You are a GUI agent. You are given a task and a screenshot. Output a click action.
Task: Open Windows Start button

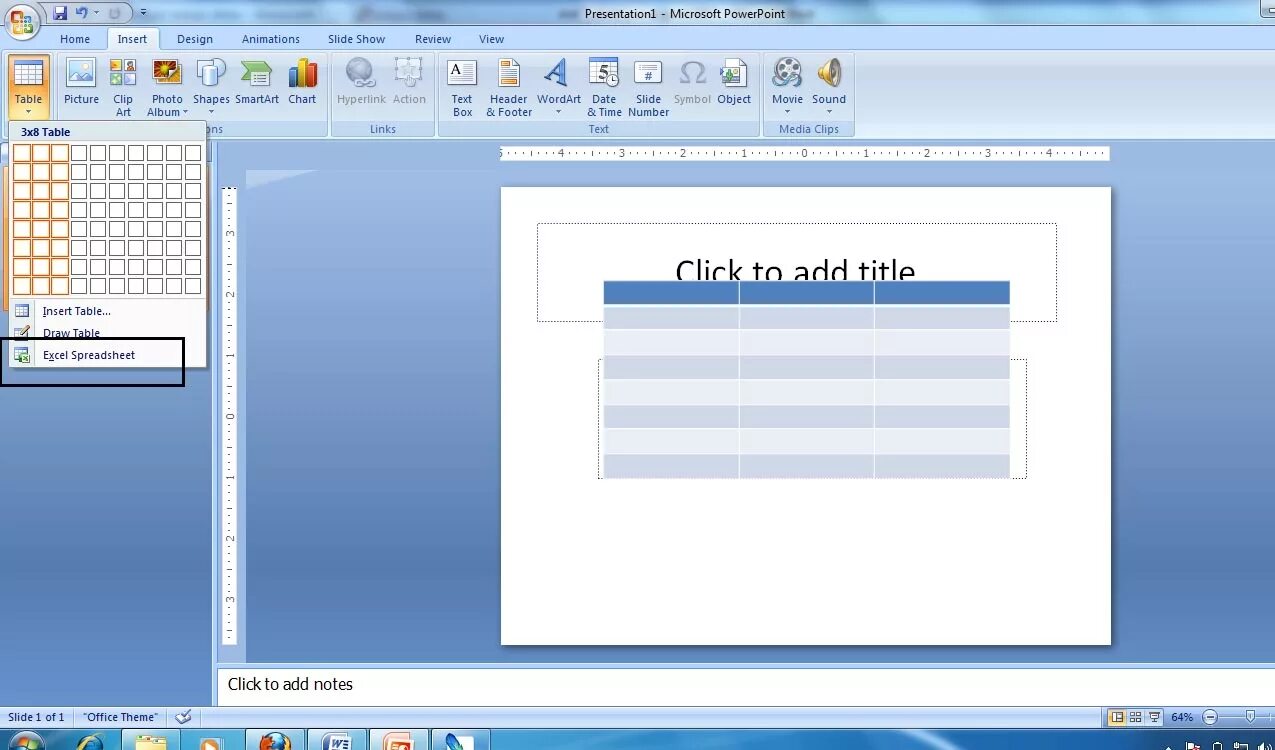(24, 741)
